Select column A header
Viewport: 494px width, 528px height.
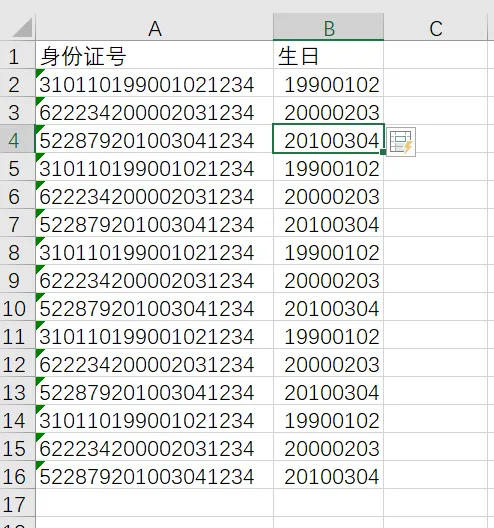pyautogui.click(x=154, y=27)
